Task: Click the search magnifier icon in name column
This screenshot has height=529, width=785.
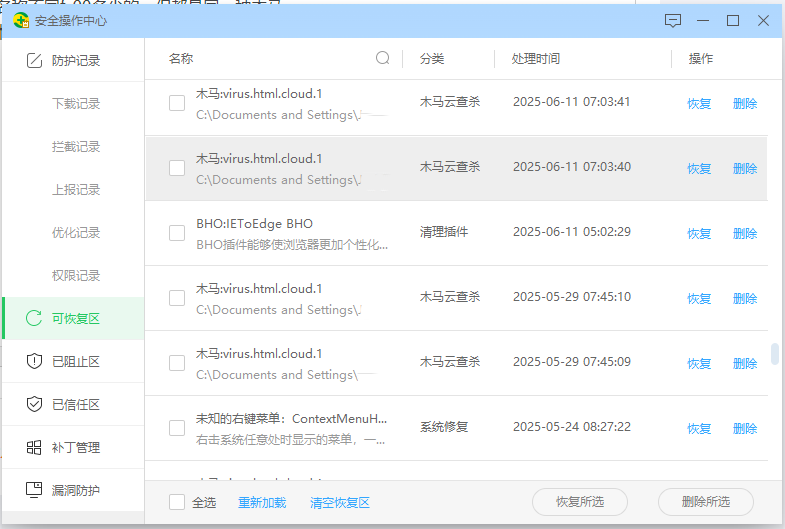Action: (382, 58)
